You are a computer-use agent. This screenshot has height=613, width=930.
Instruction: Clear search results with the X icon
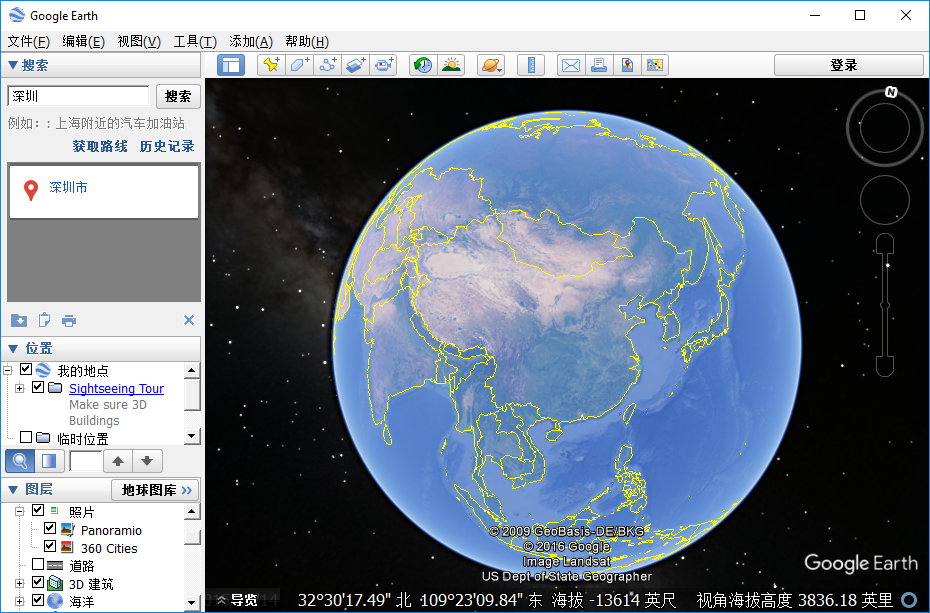coord(189,320)
